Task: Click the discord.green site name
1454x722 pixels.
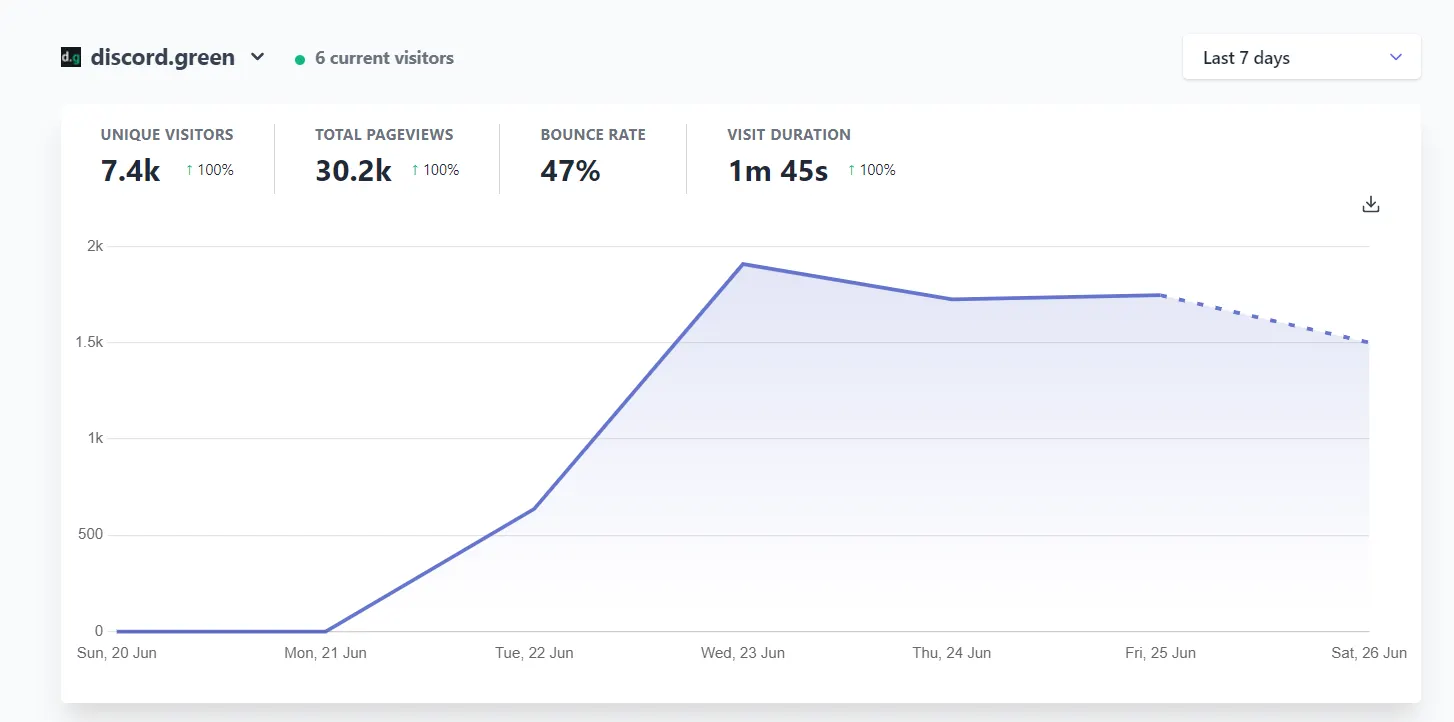Action: (163, 58)
